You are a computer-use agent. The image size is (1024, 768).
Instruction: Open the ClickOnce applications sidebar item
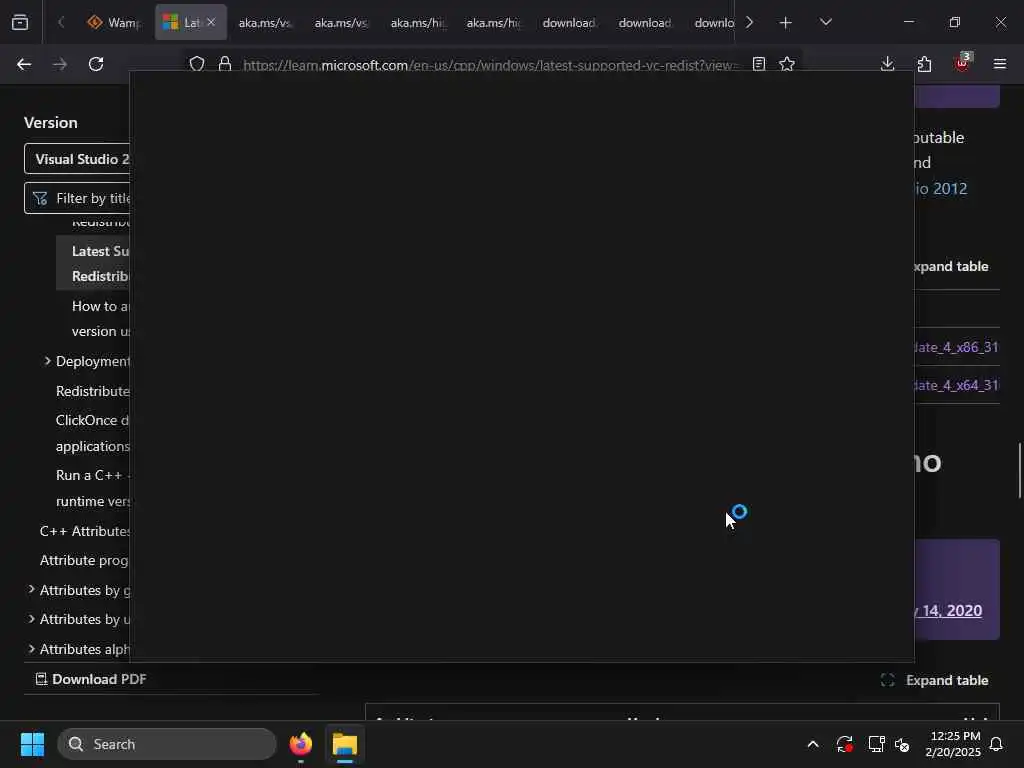point(93,433)
